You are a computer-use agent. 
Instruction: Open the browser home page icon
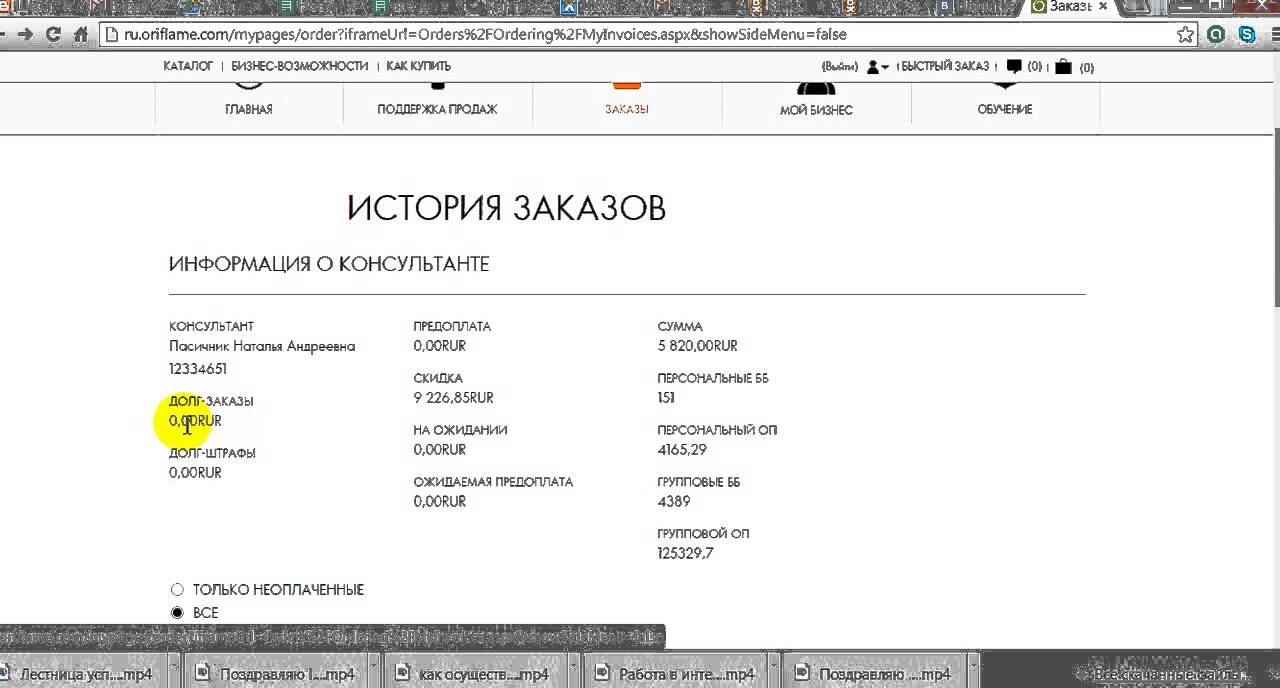[x=81, y=34]
